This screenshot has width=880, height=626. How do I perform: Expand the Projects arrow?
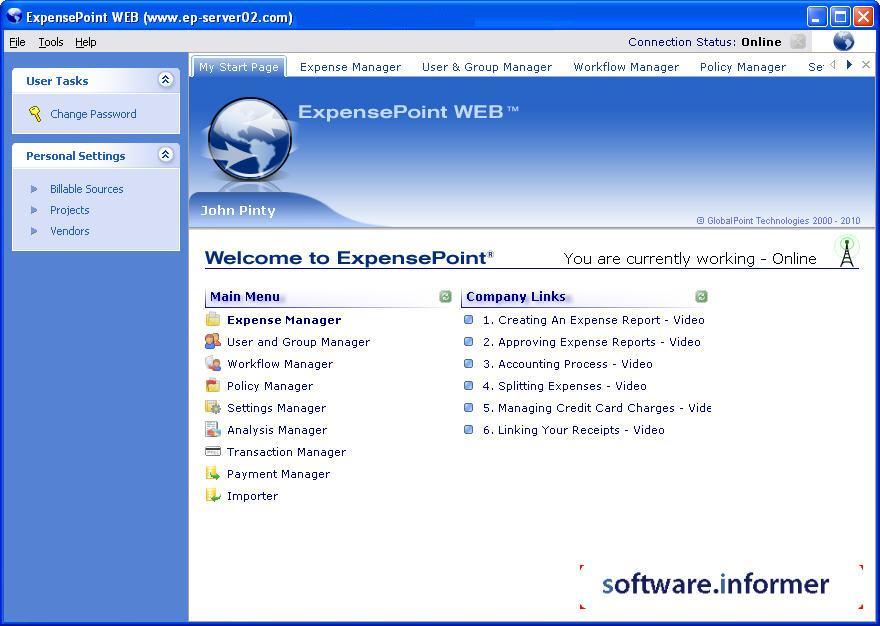tap(34, 210)
